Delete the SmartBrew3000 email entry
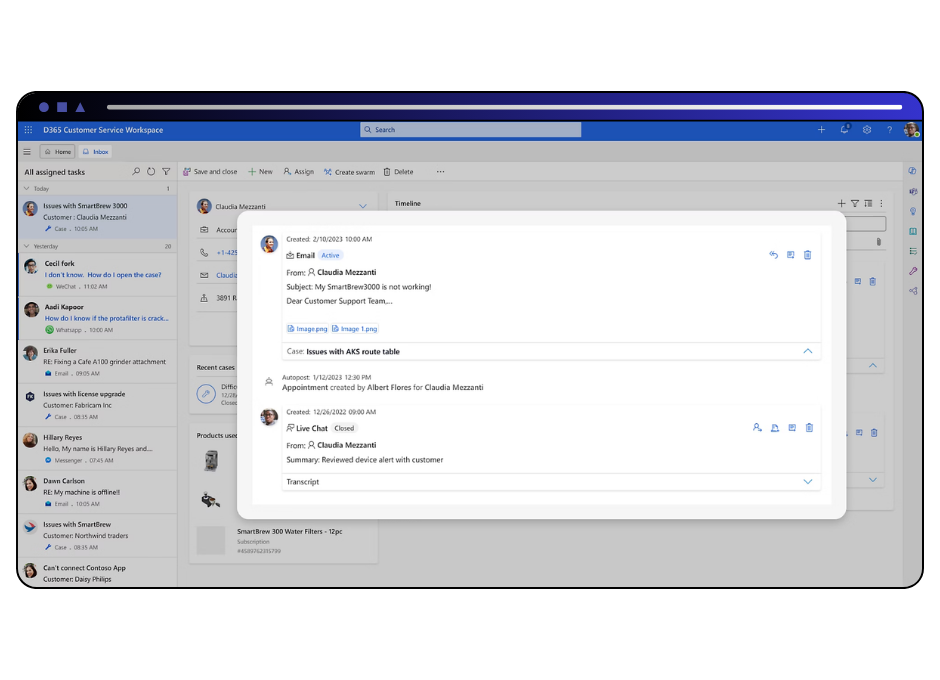The image size is (940, 680). pyautogui.click(x=808, y=255)
